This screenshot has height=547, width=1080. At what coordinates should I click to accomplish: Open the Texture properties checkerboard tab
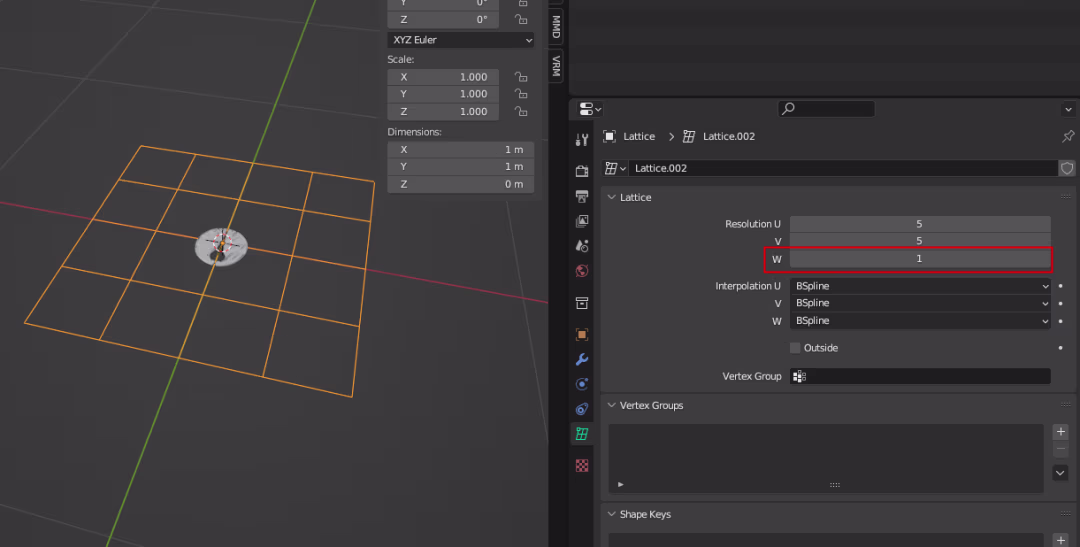click(582, 466)
